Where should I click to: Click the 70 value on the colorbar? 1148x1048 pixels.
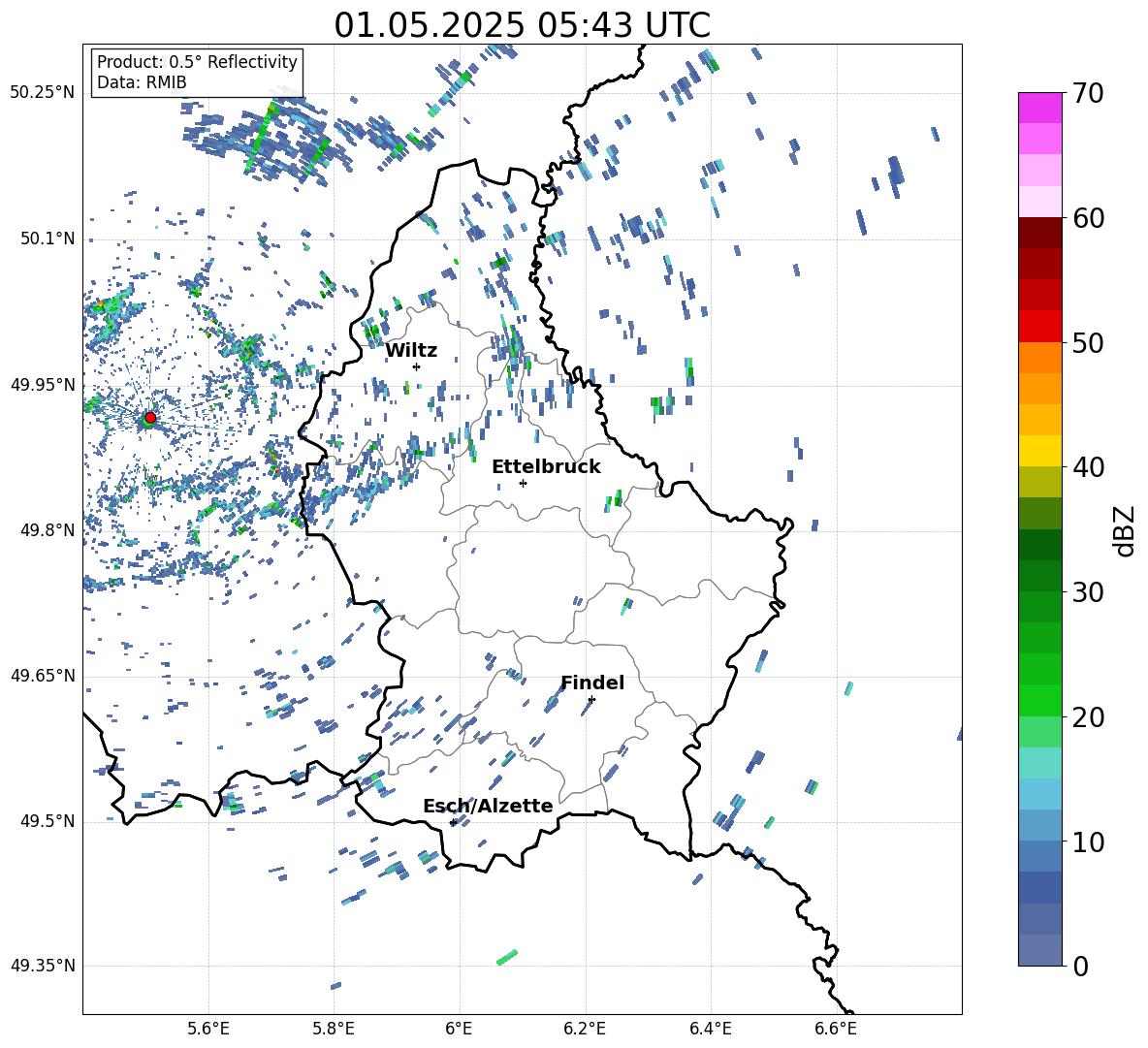[x=1089, y=93]
